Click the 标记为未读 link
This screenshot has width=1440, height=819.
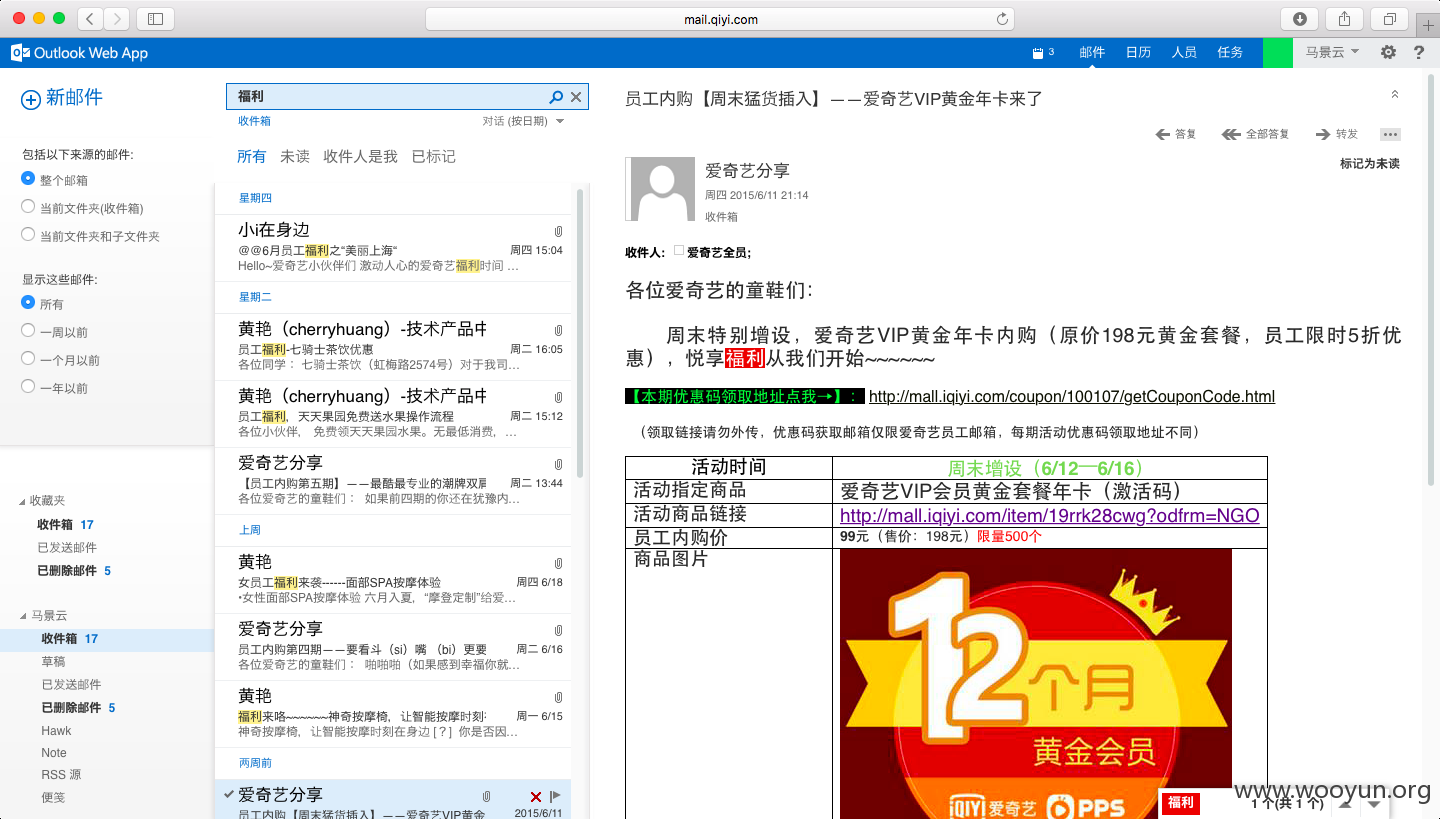click(1370, 163)
